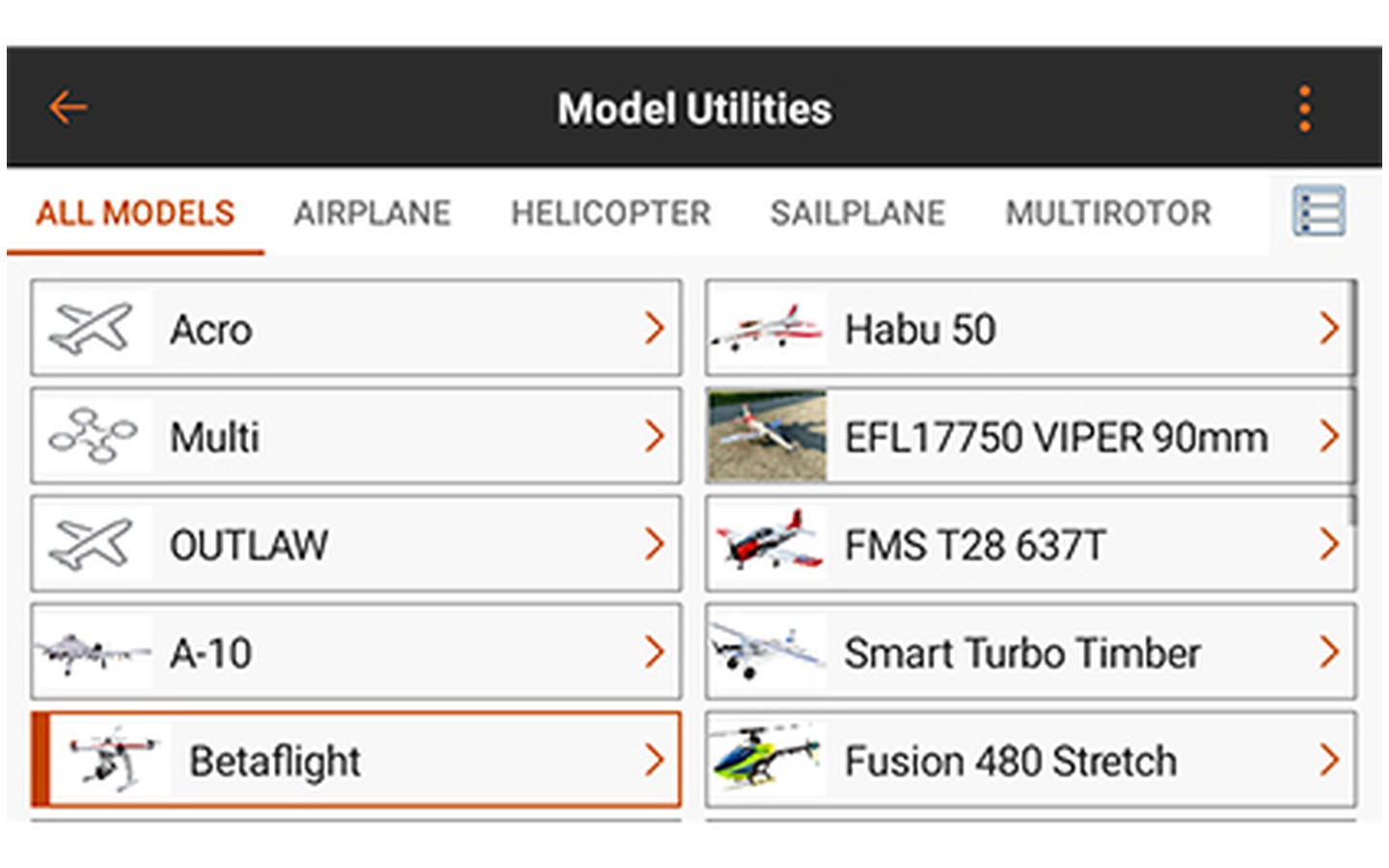This screenshot has width=1389, height=868.
Task: Choose the Multi model entry
Action: coord(356,436)
